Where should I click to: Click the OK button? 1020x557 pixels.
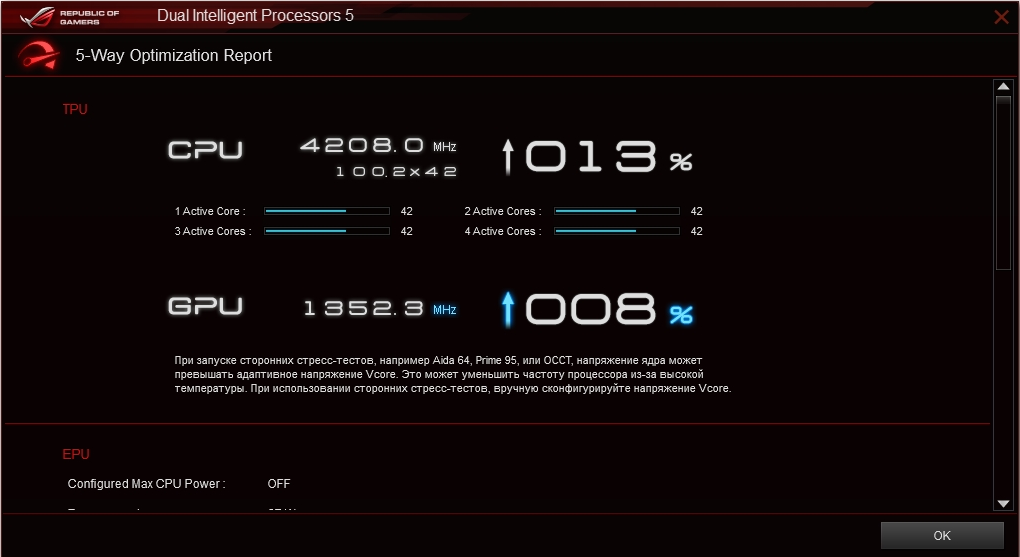pyautogui.click(x=942, y=536)
